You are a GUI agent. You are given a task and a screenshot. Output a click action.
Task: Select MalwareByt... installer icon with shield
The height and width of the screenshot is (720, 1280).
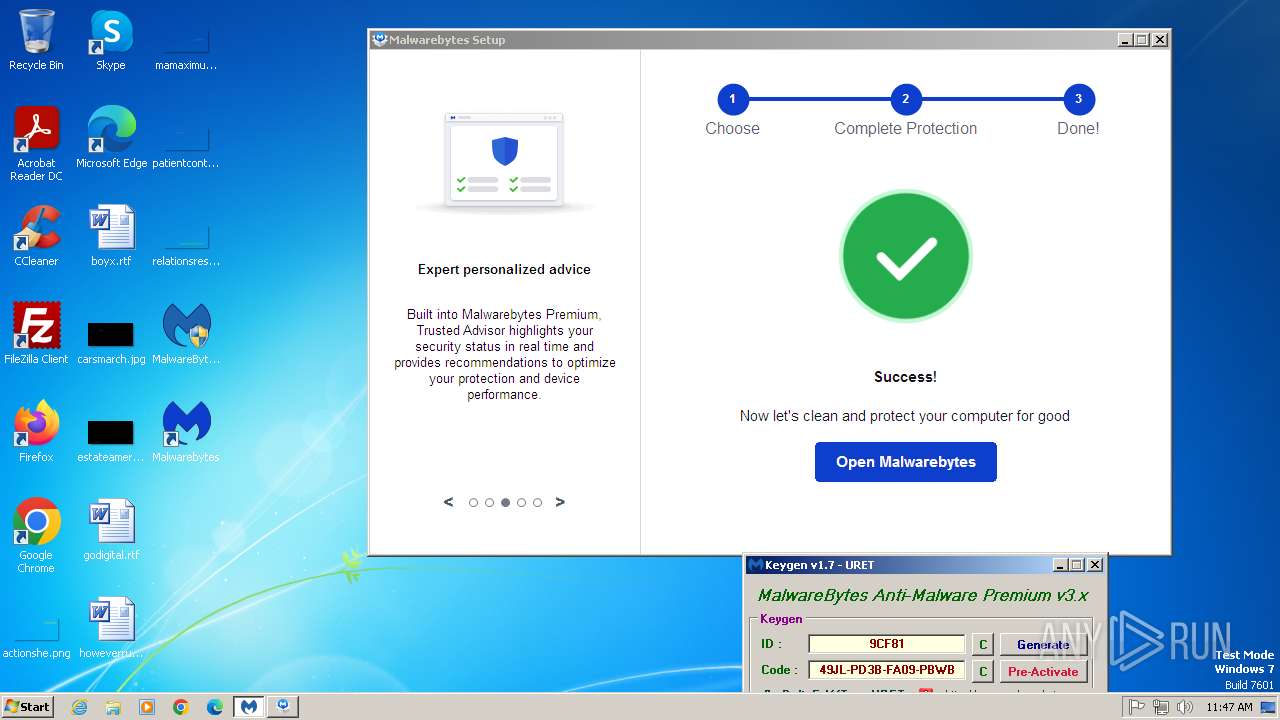tap(186, 334)
